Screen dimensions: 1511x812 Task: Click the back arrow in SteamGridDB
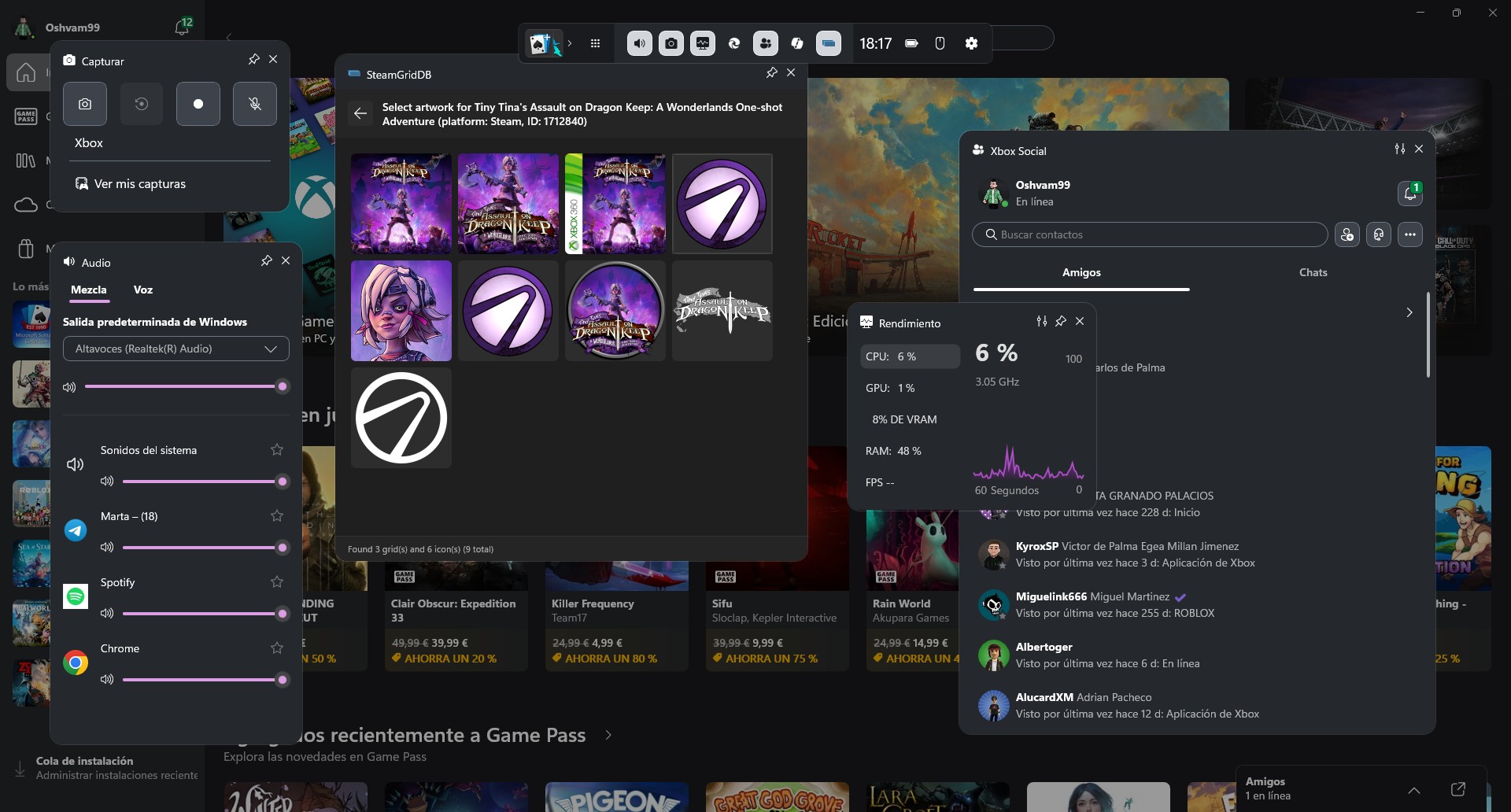tap(360, 113)
